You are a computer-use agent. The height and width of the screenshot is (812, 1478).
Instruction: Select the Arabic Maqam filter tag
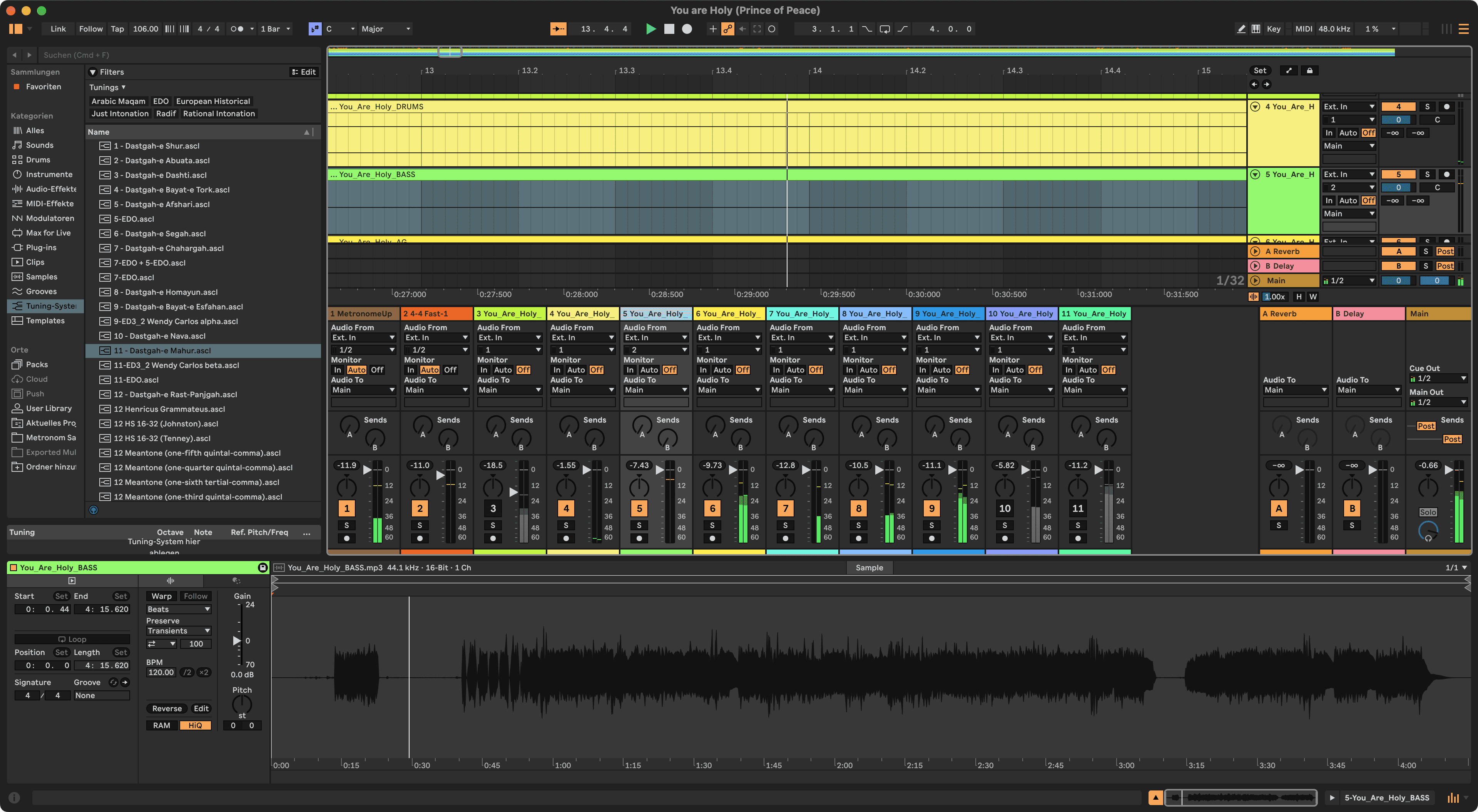click(x=118, y=101)
